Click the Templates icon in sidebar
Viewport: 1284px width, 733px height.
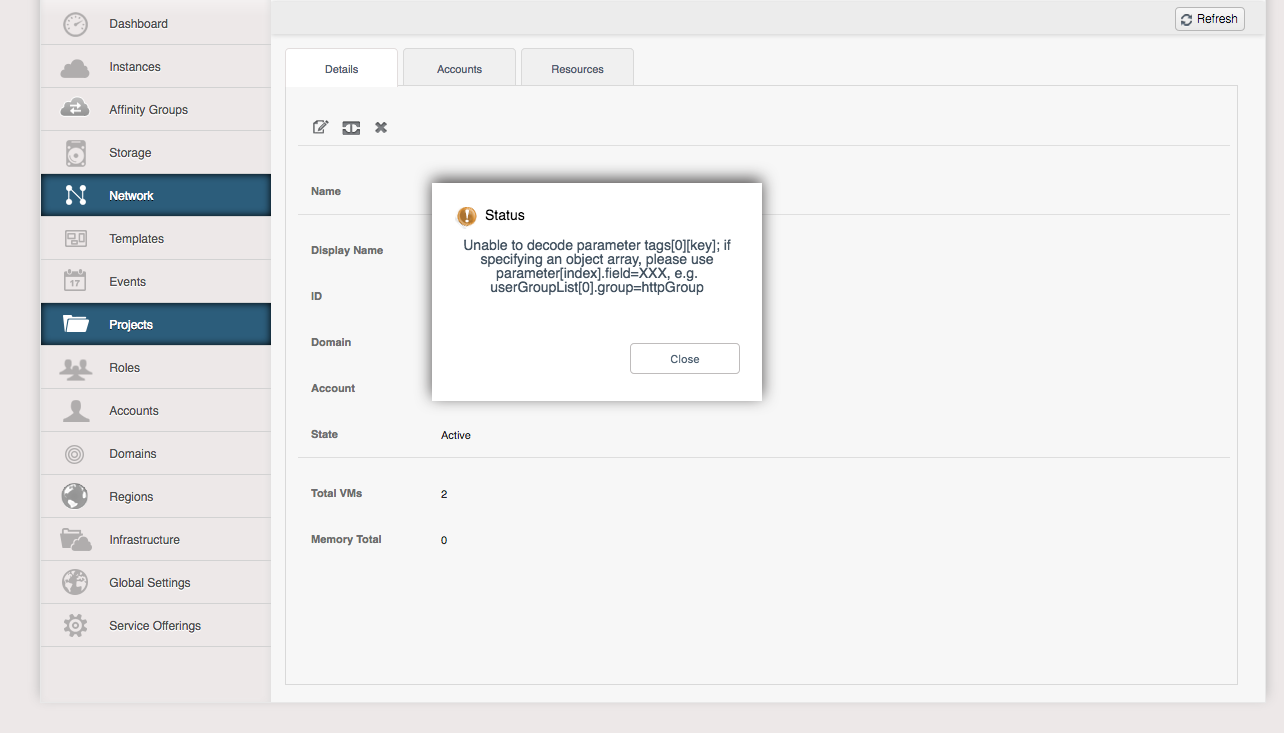pos(75,239)
